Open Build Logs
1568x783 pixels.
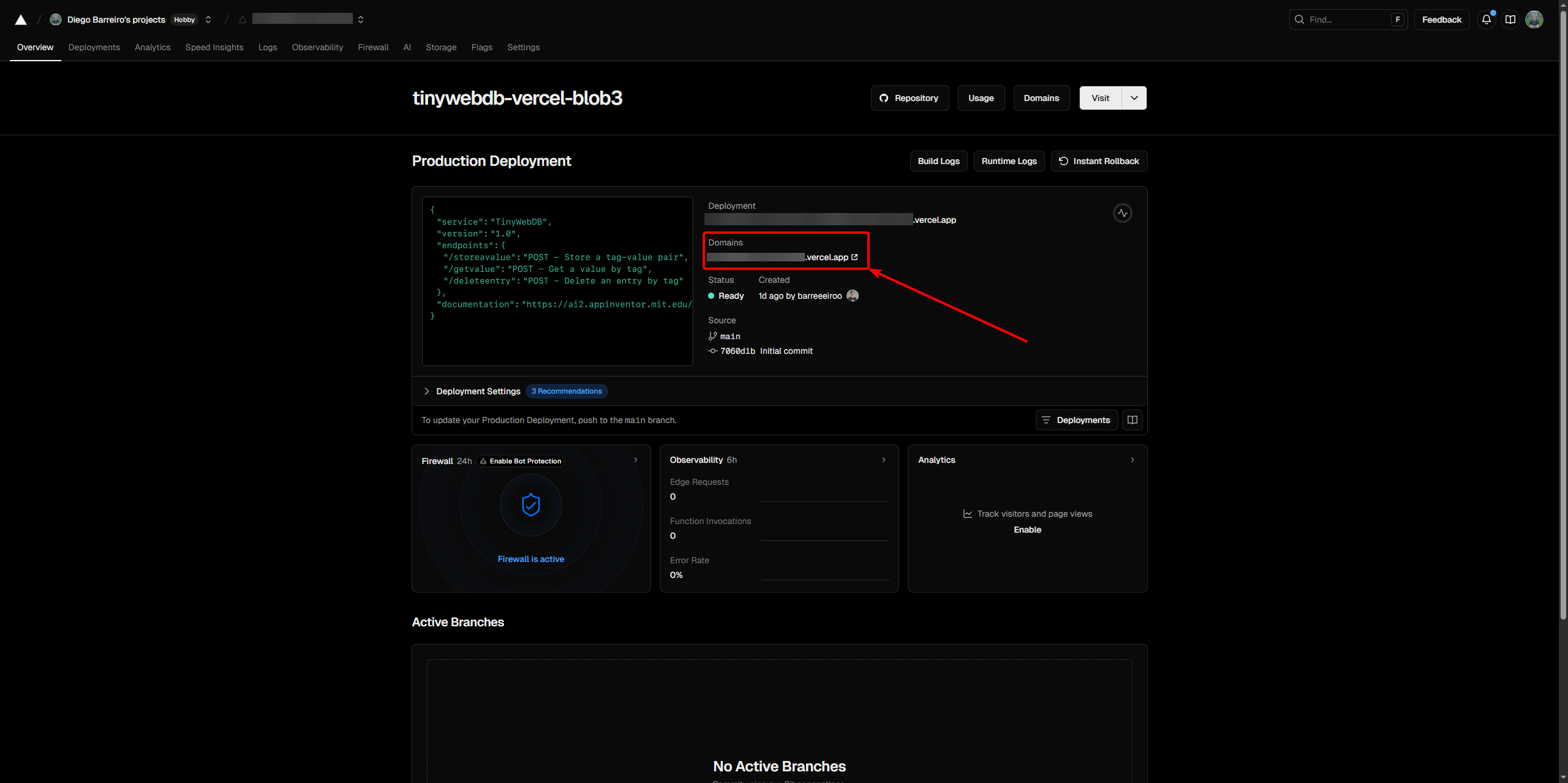[938, 161]
